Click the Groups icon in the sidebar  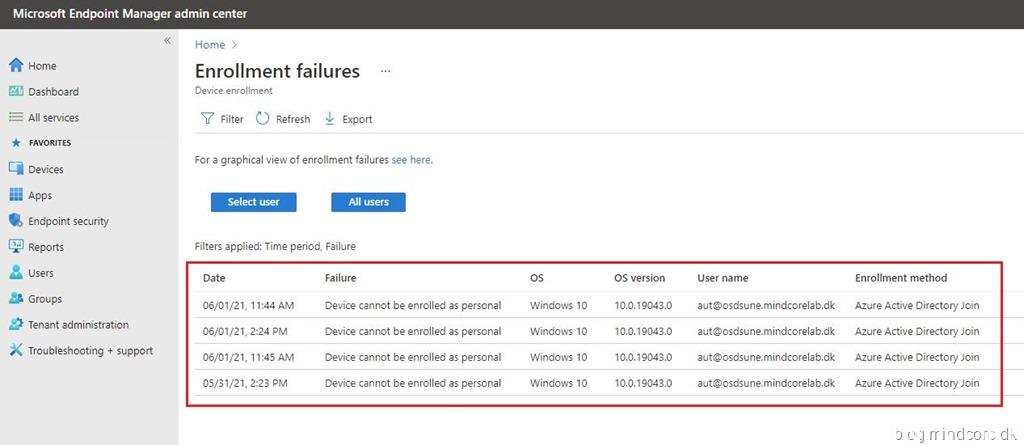point(16,299)
